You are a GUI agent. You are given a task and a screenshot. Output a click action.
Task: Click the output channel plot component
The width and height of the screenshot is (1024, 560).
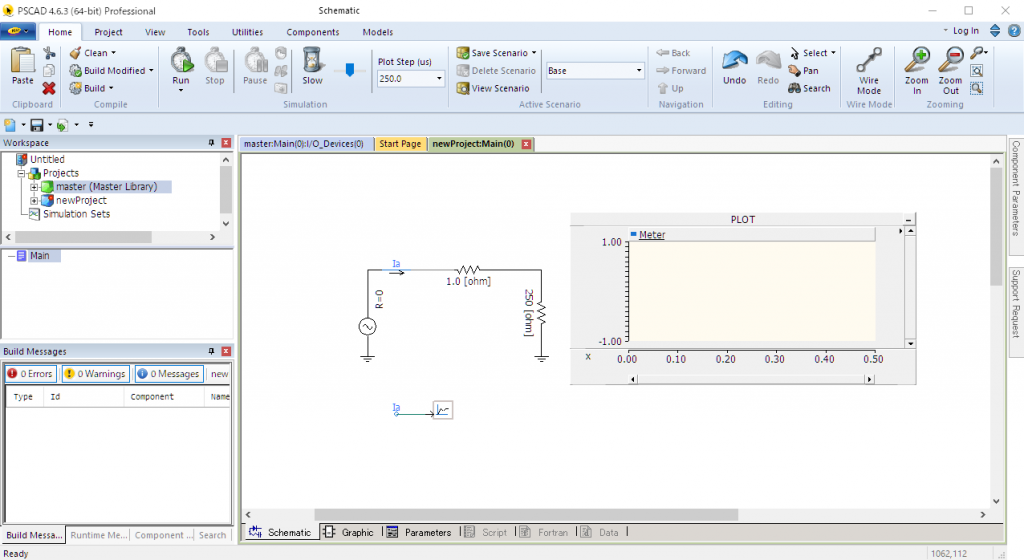point(442,410)
